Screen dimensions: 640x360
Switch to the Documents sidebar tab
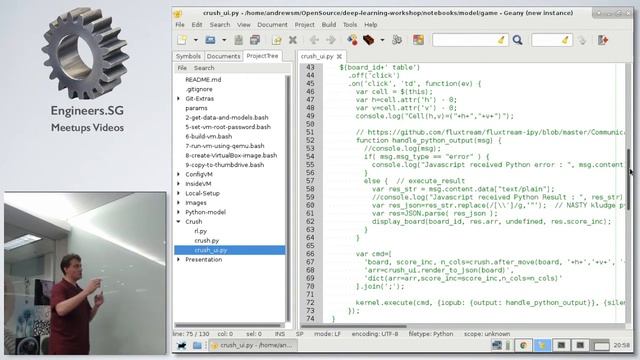(x=223, y=56)
